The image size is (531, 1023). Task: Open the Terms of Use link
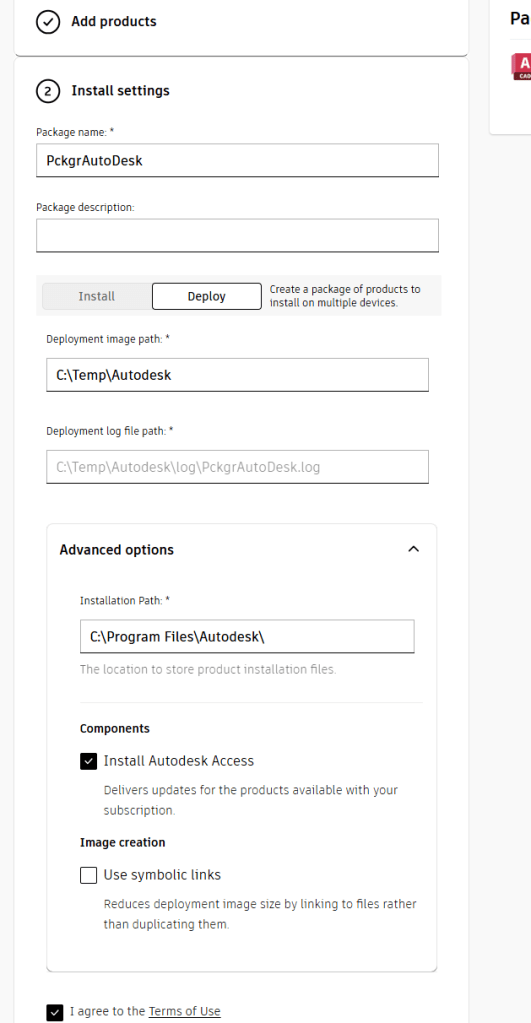tap(185, 1012)
